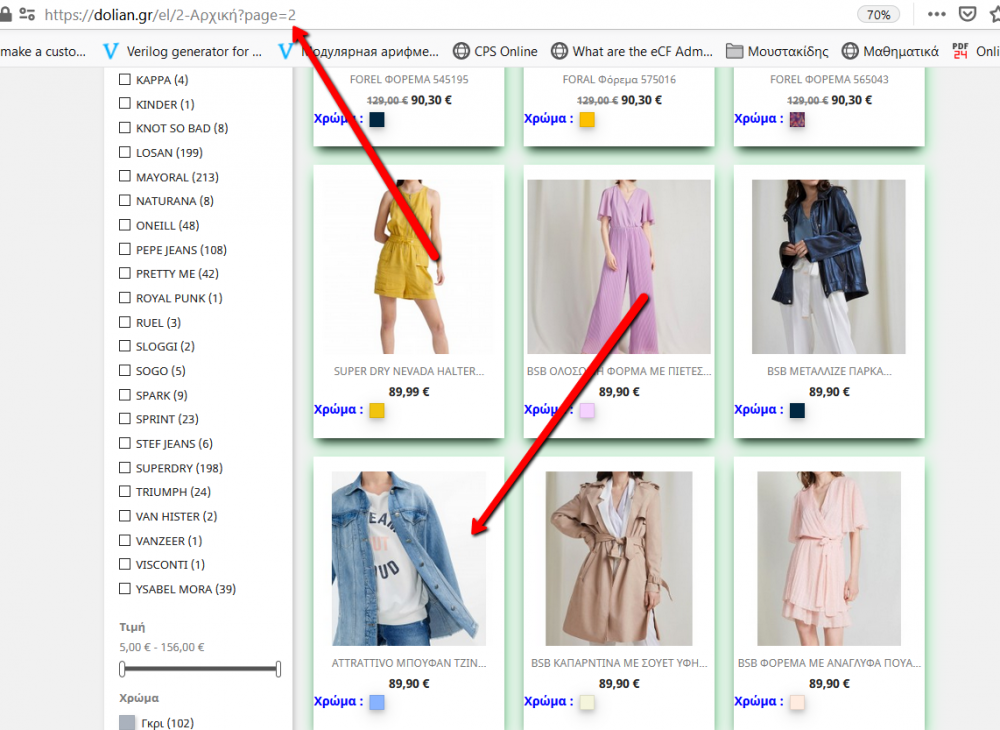Select patterned swatch under FOREL ΦΟΡΕΜΑ 565043
Screen dimensions: 1000x730
click(797, 119)
